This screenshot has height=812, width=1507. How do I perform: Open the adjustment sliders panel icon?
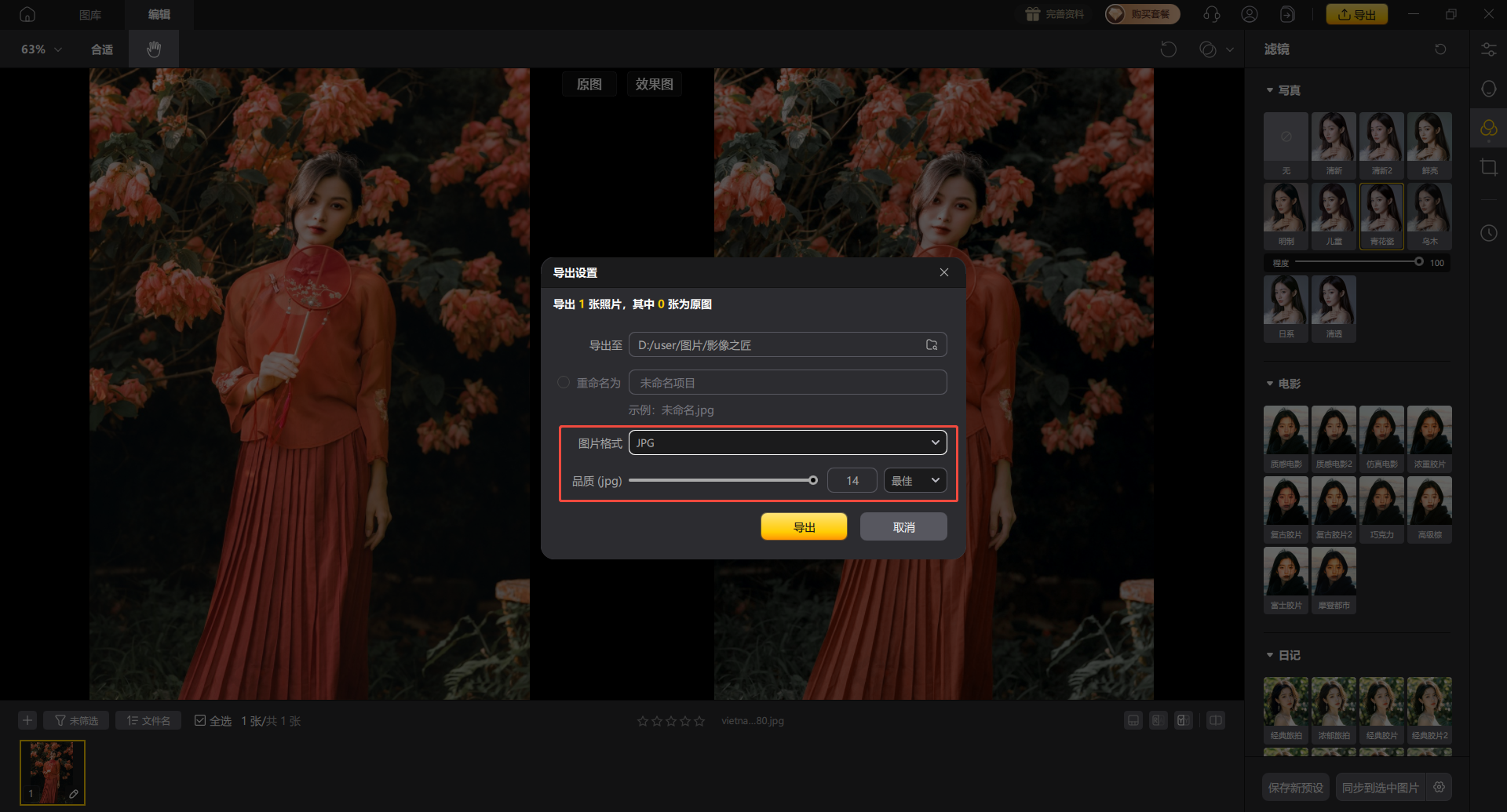[1488, 49]
